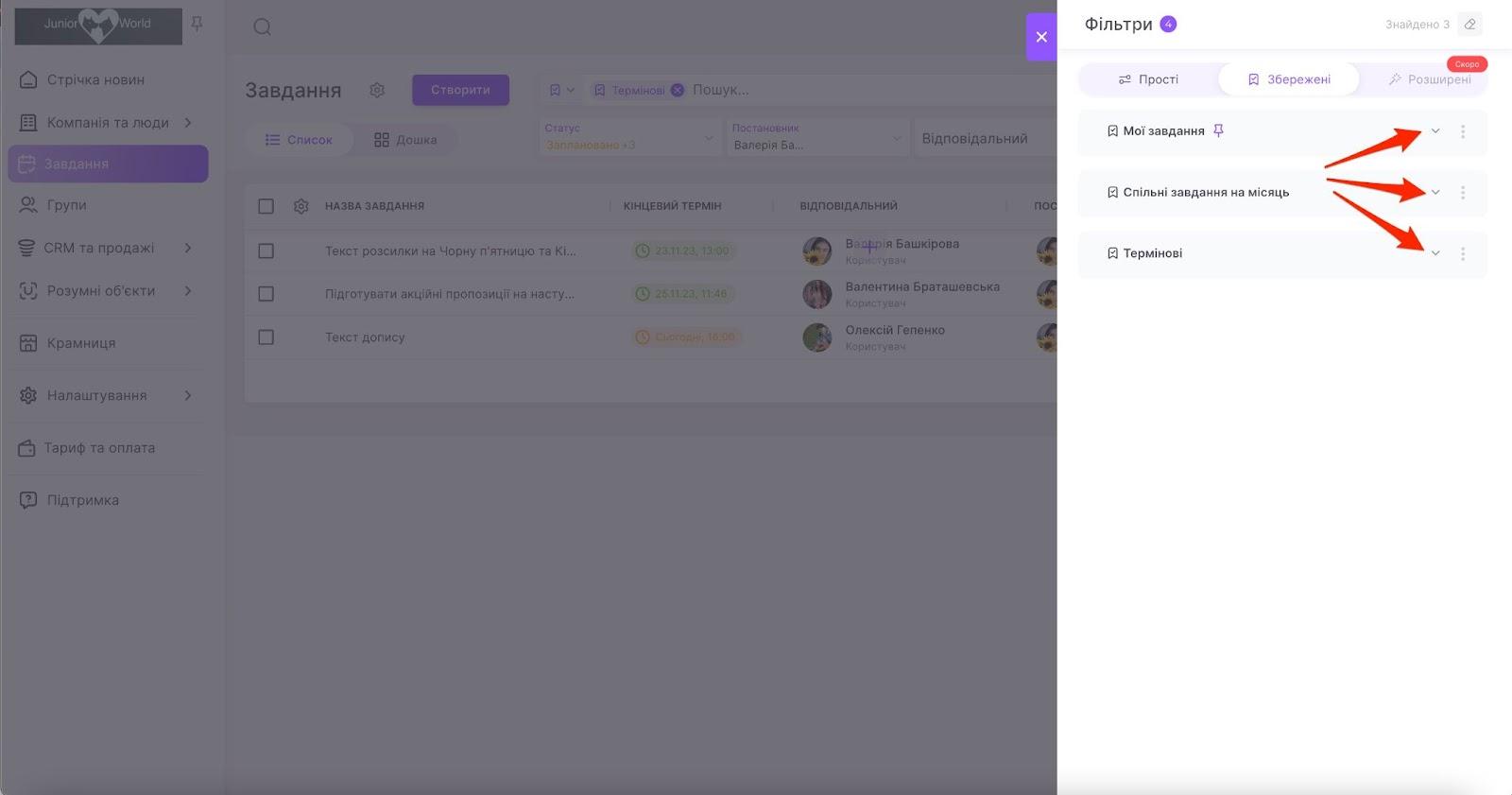
Task: Check the Текст розсилки на Чорну п'ятницю task
Action: 266,251
